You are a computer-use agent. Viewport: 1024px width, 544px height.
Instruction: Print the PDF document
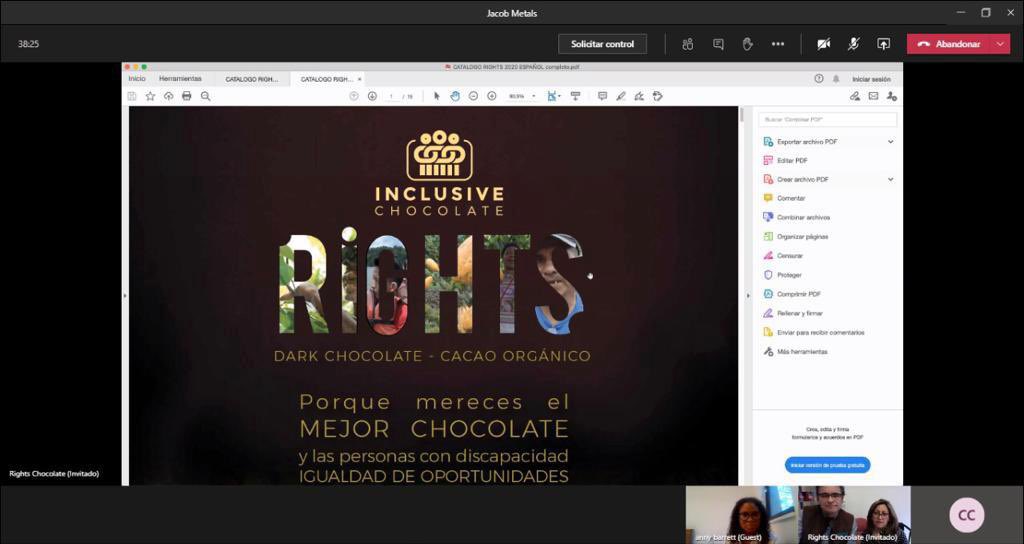(187, 96)
